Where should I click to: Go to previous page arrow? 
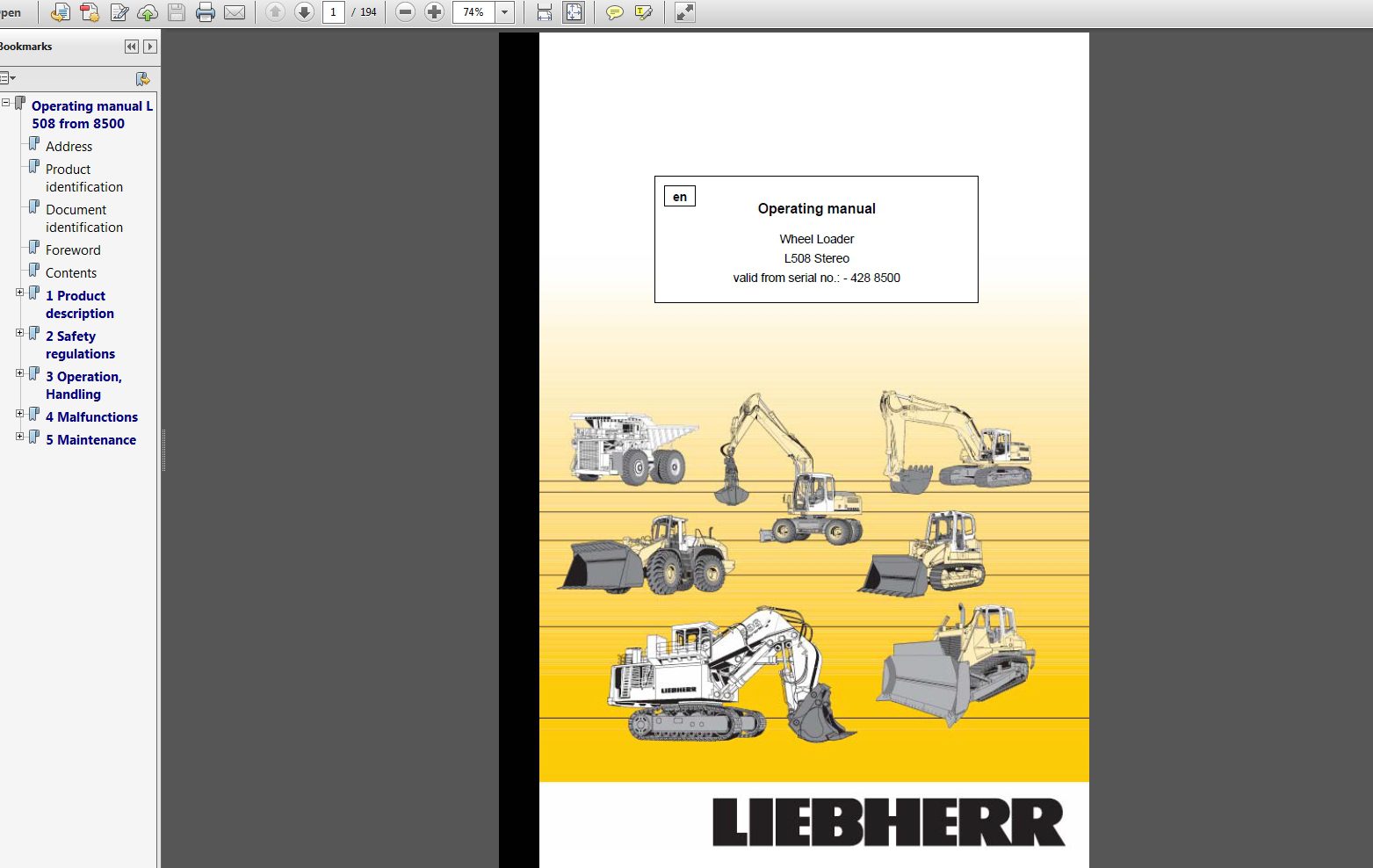click(275, 12)
